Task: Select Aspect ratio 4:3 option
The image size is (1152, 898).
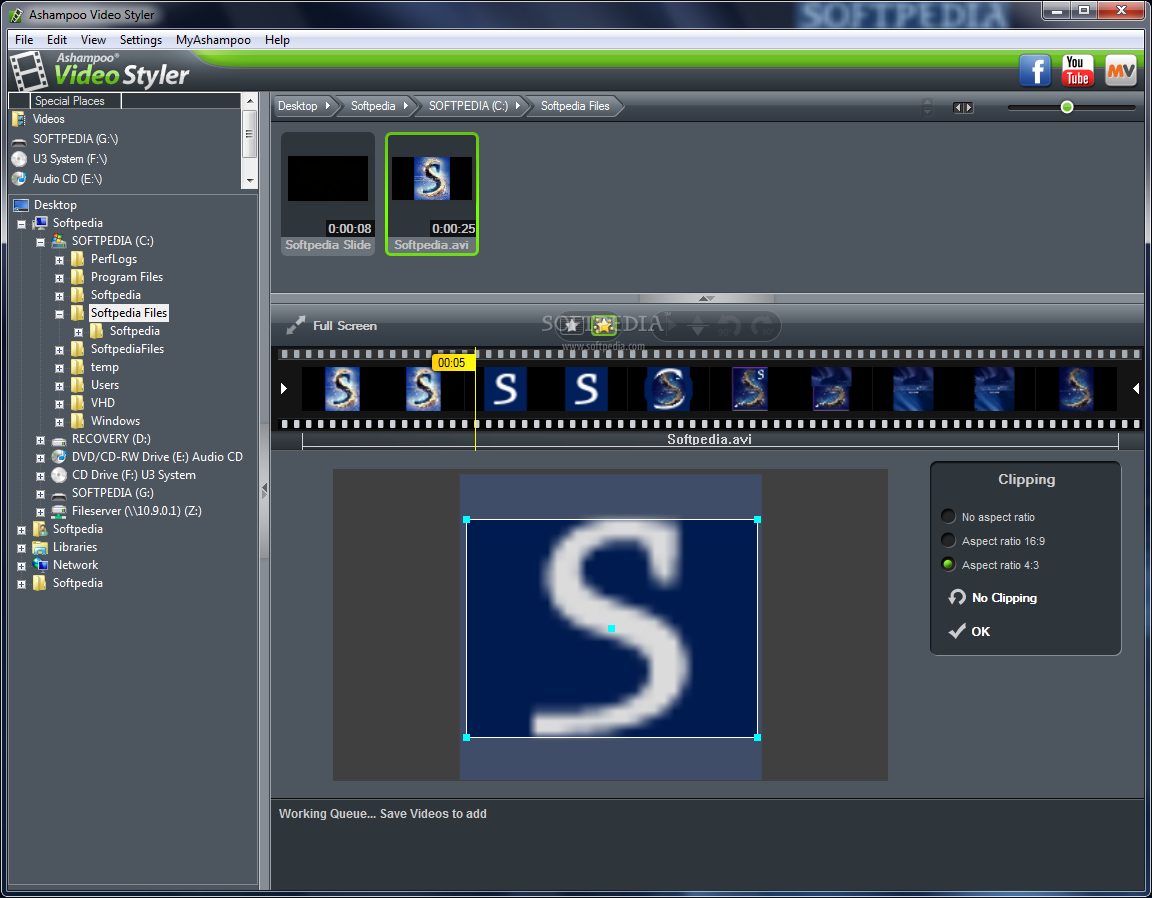Action: (x=948, y=564)
